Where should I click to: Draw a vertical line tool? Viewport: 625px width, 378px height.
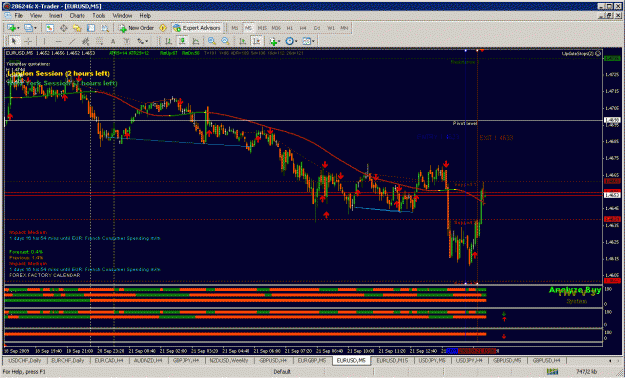44,41
